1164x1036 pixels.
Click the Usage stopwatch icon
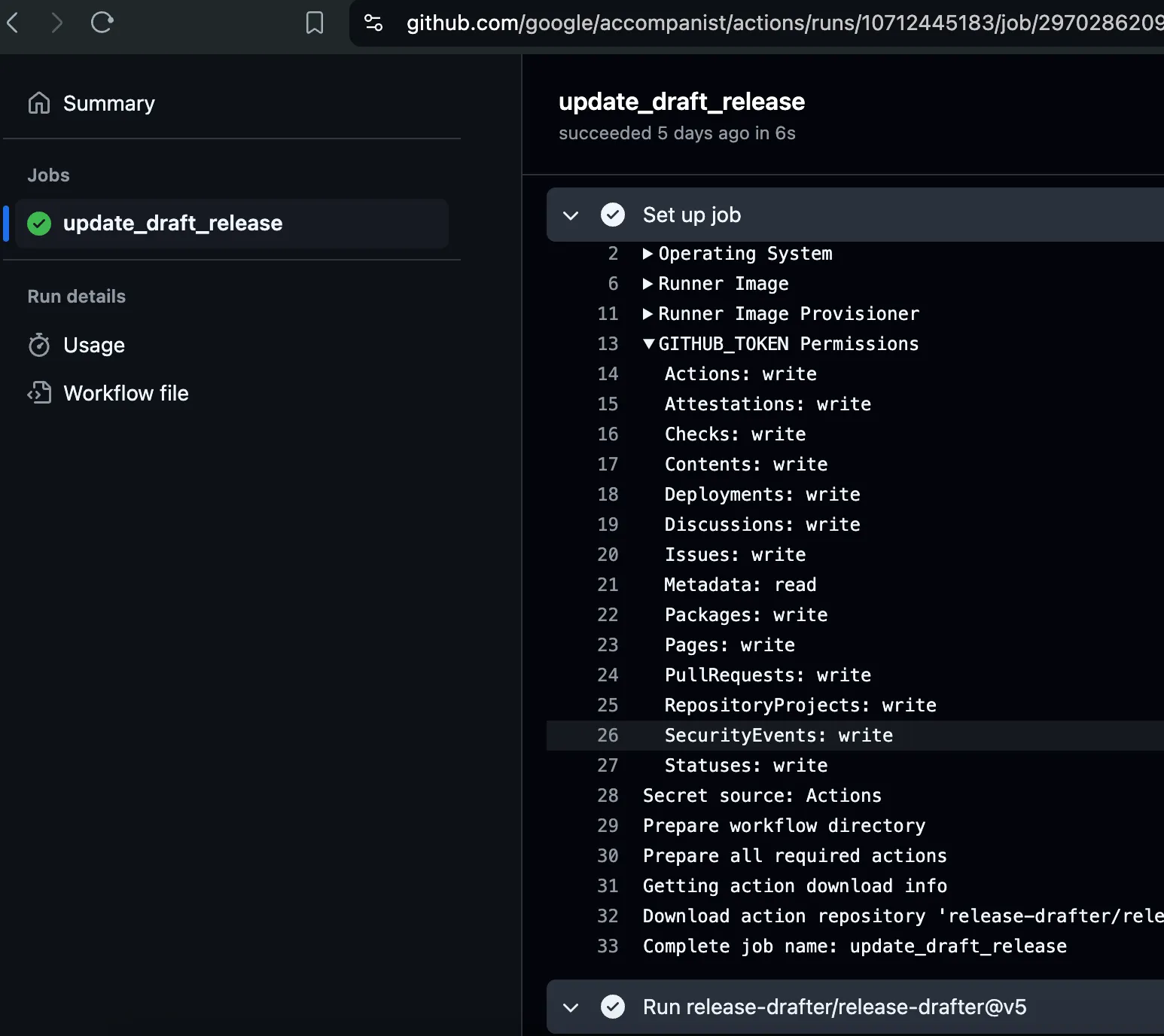39,345
